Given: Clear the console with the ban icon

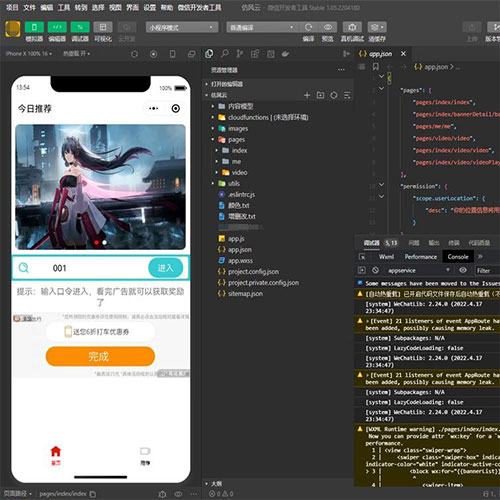Looking at the screenshot, I should tap(375, 270).
